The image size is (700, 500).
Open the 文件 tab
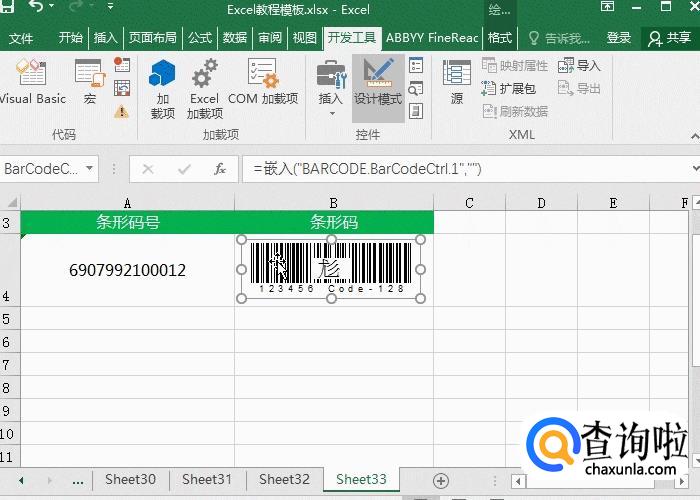click(x=21, y=38)
